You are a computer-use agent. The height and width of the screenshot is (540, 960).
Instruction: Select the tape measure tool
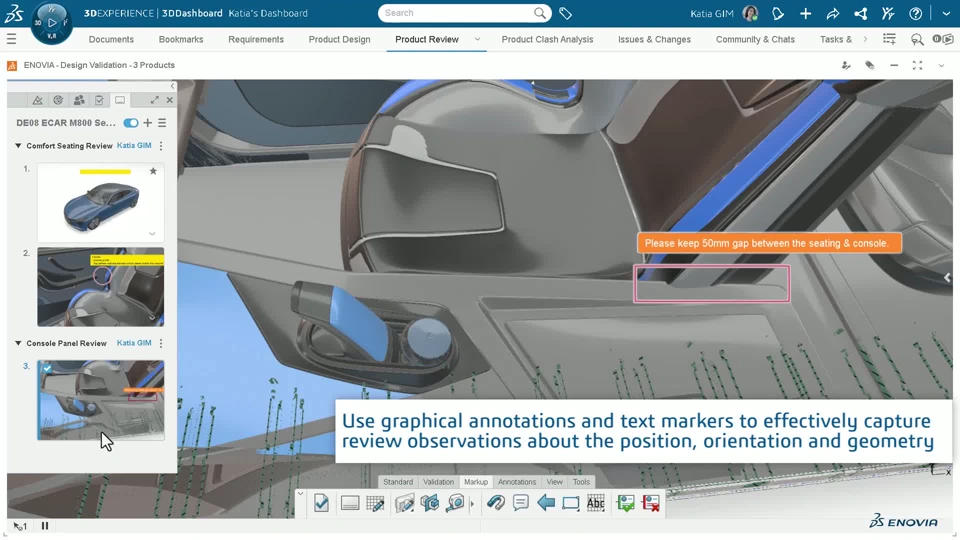[x=456, y=503]
